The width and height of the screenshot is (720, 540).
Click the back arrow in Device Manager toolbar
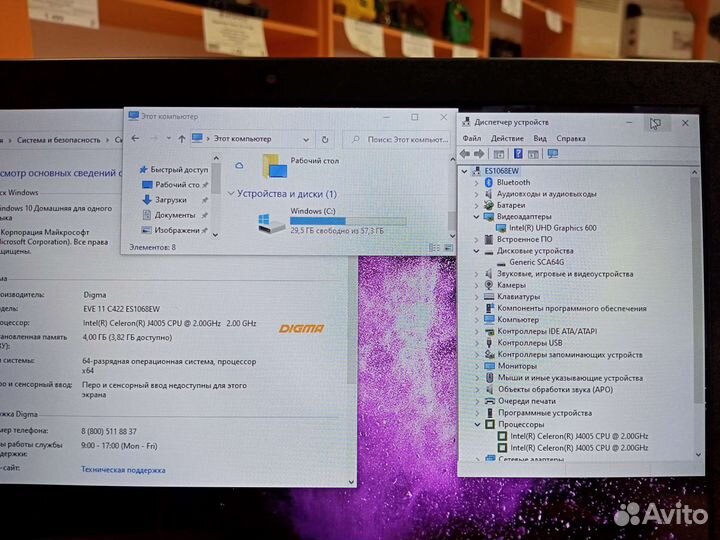pos(465,154)
